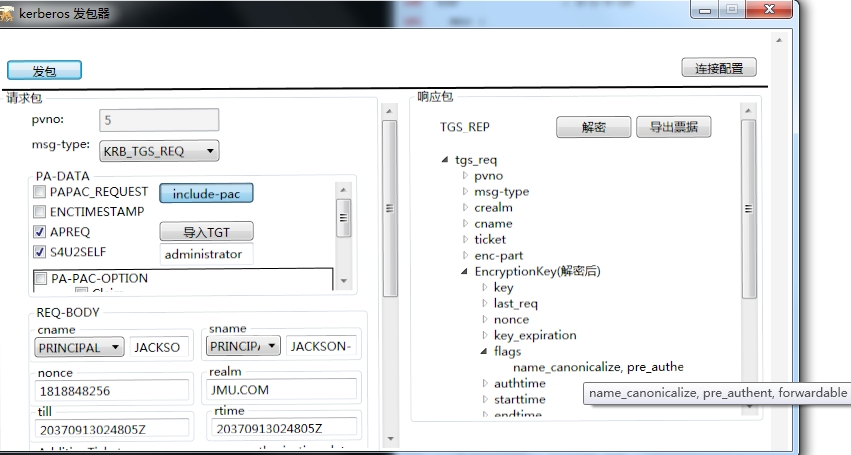The width and height of the screenshot is (851, 455).
Task: Uncheck the APREQ checkbox
Action: [40, 232]
